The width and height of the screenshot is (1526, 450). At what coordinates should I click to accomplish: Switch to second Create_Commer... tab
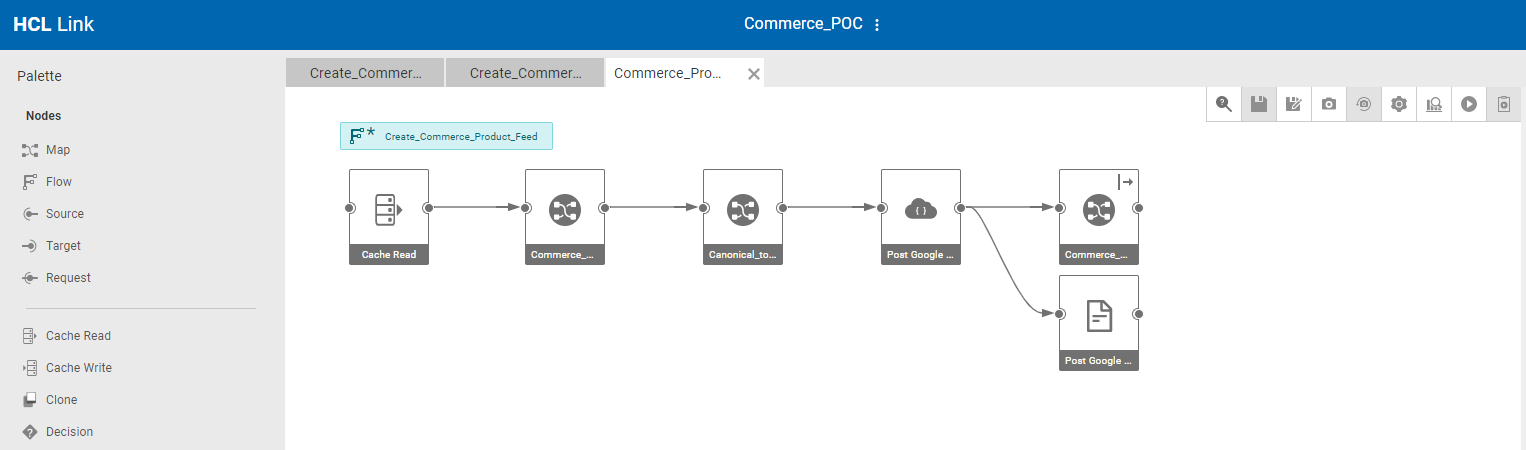525,73
